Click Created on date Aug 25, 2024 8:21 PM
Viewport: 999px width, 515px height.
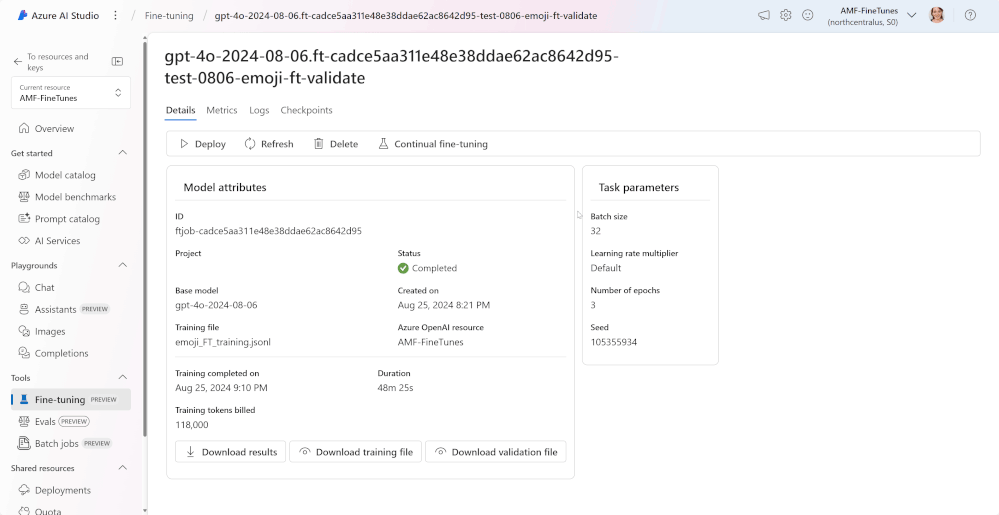(x=443, y=305)
